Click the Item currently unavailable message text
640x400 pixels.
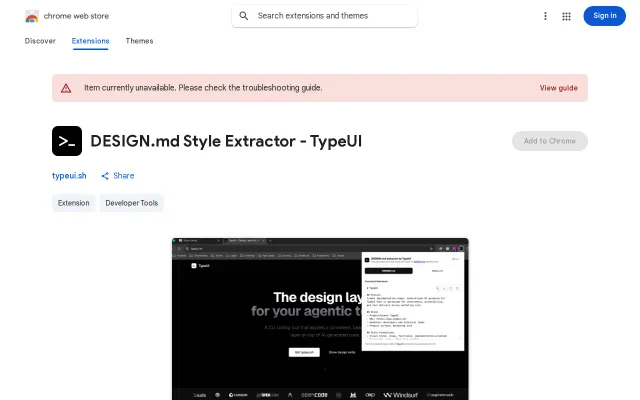pos(203,88)
